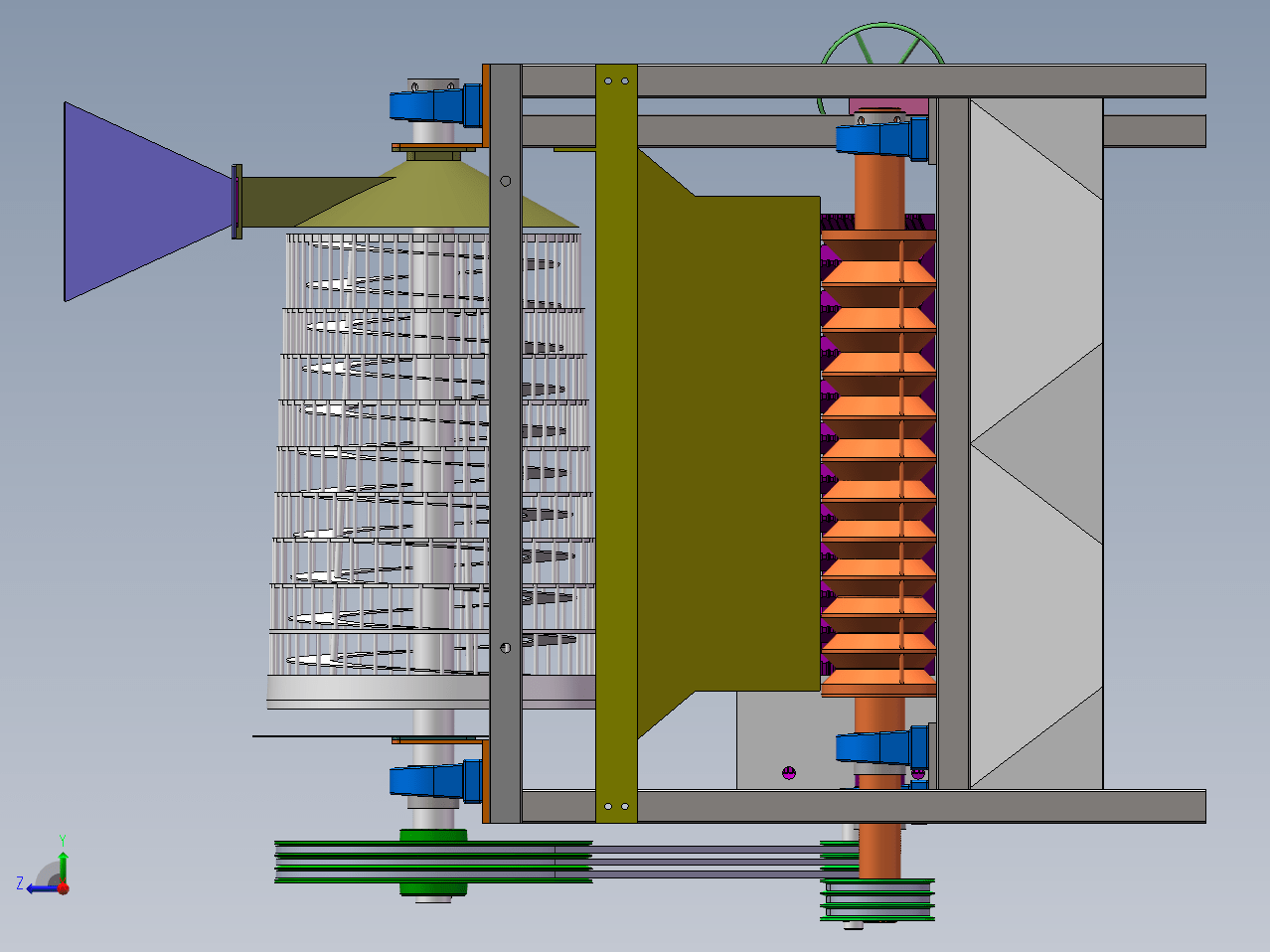Select the green handwheel above the frame

880,44
